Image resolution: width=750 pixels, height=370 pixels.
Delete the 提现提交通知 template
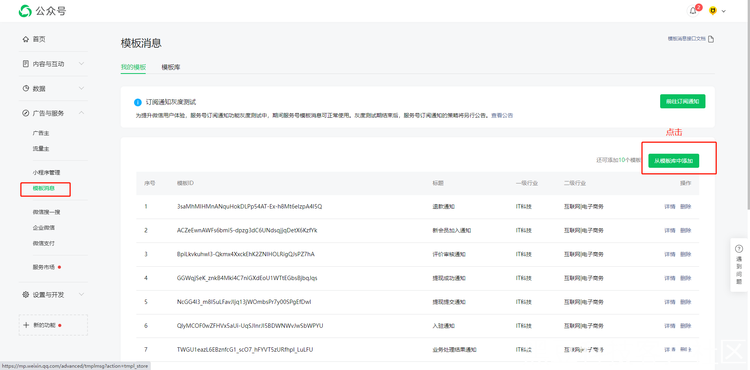685,302
